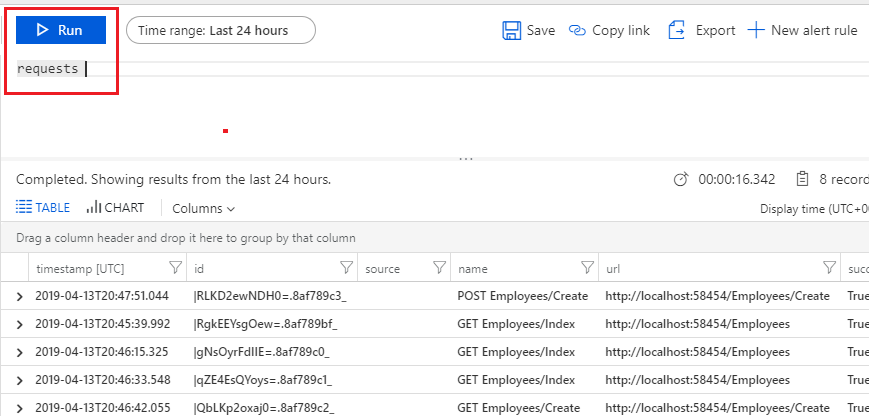Image resolution: width=869 pixels, height=416 pixels.
Task: Sort by the url column header
Action: pos(612,269)
